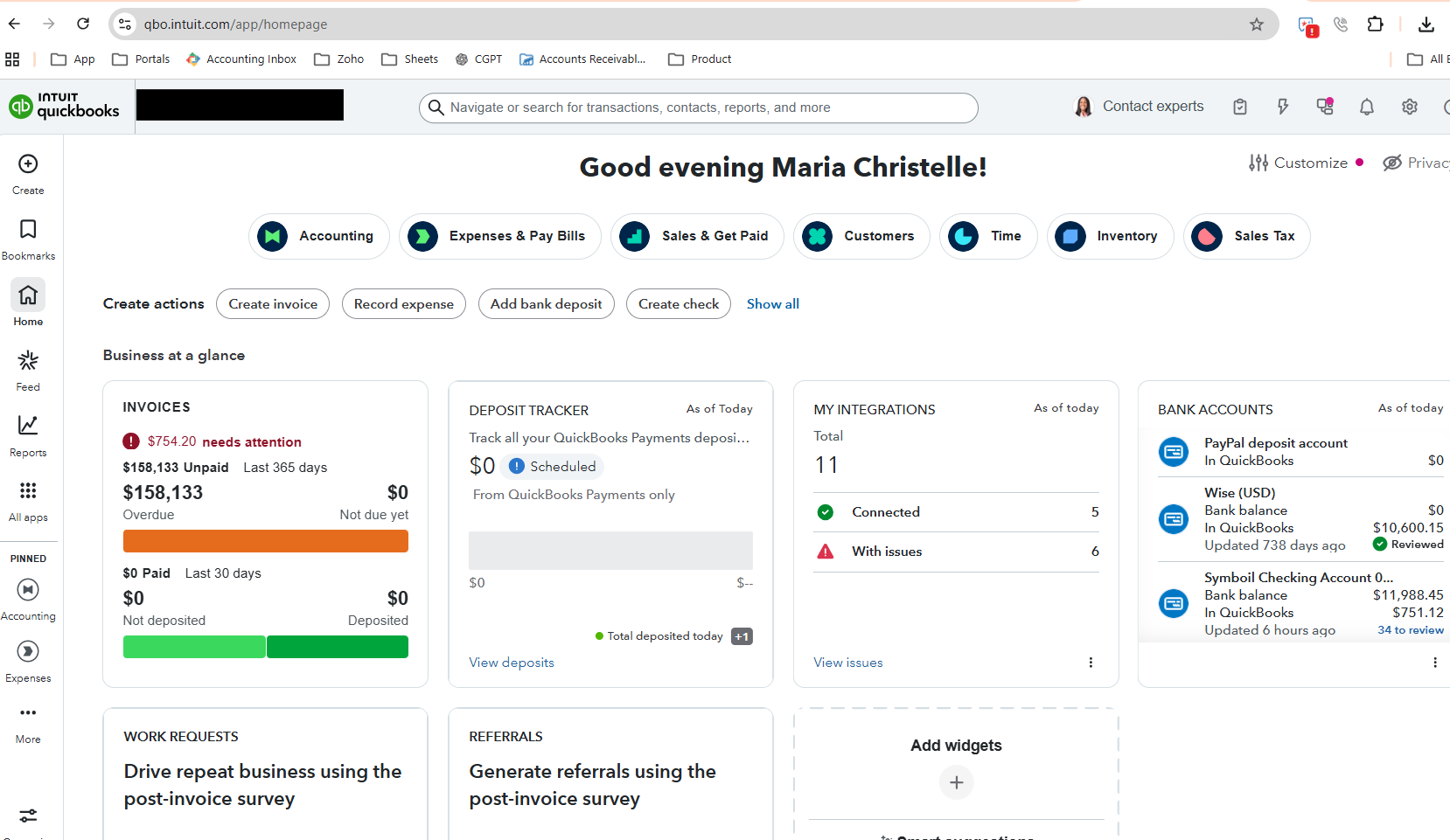Click the View deposits link
The image size is (1450, 840).
[x=512, y=663]
